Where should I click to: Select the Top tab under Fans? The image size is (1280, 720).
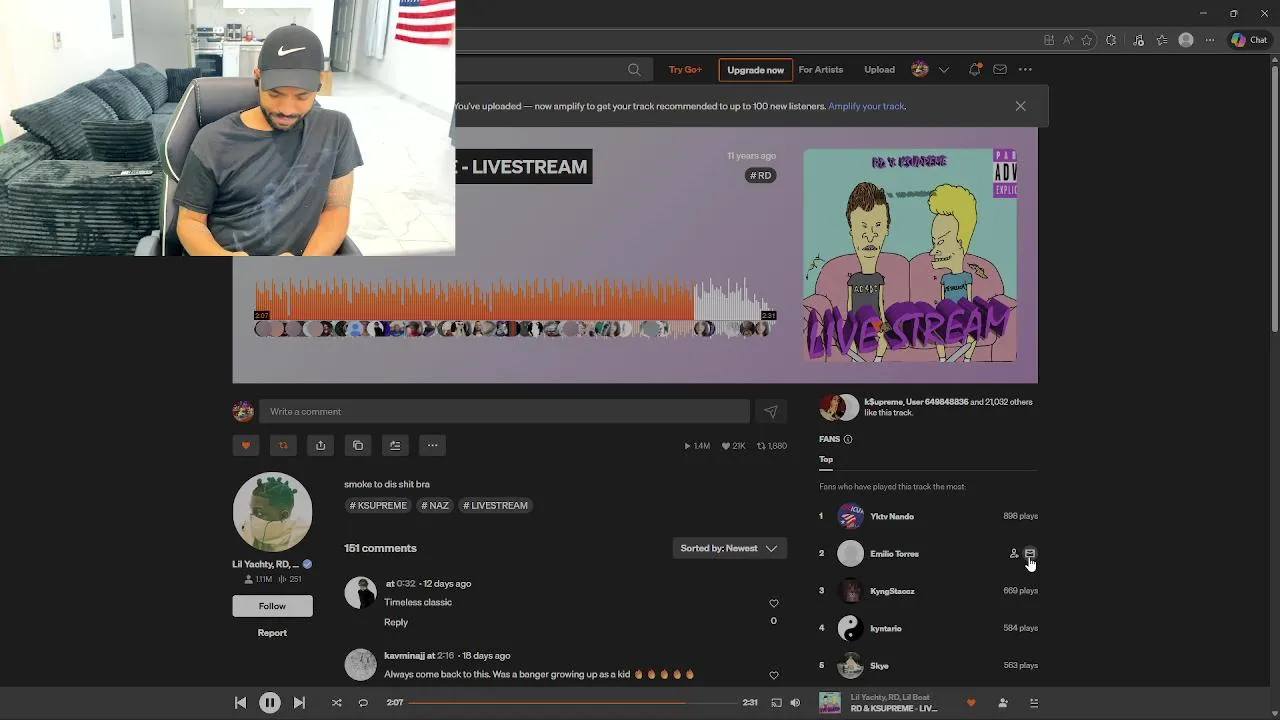[826, 460]
